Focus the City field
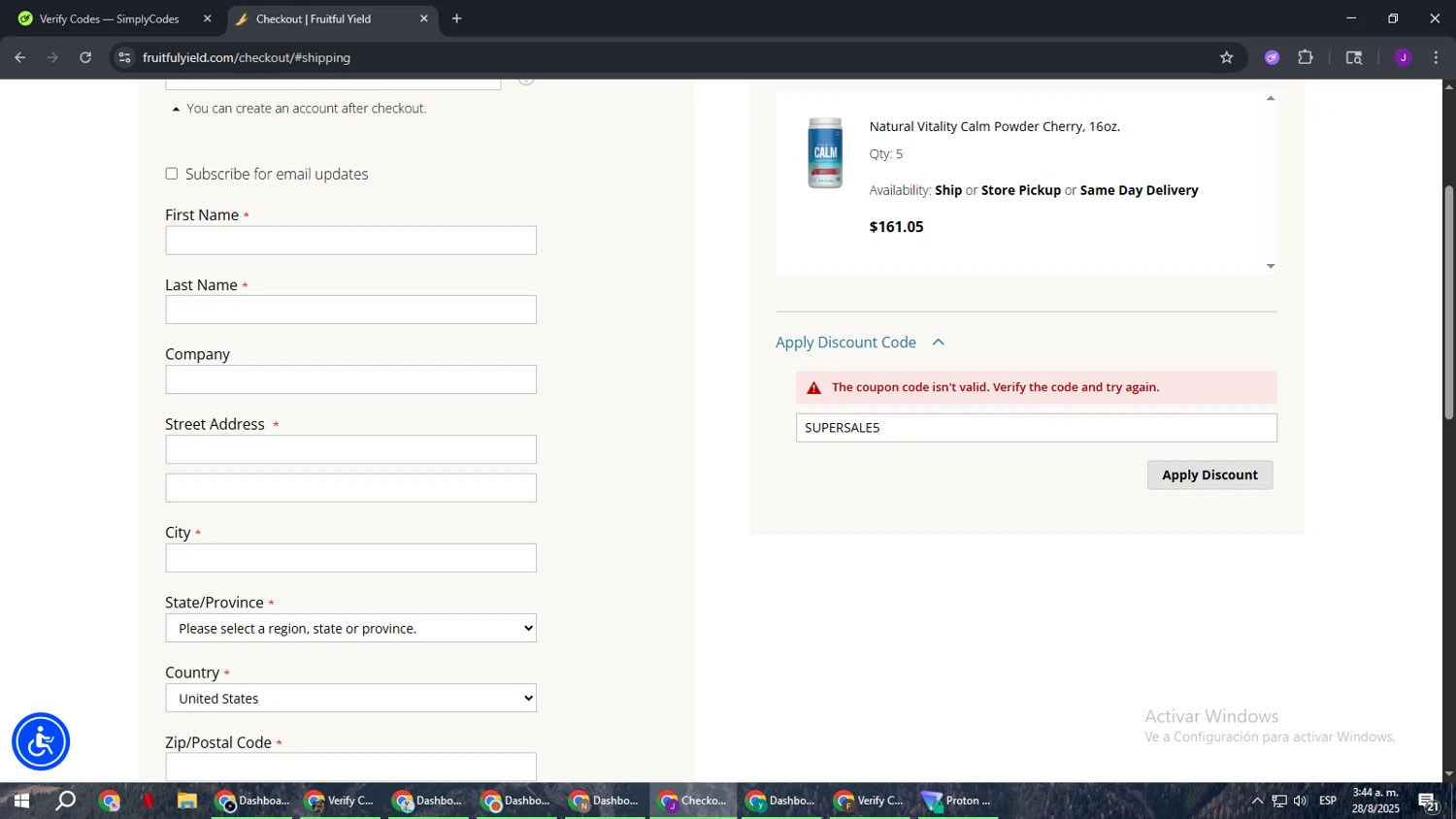This screenshot has height=819, width=1456. pyautogui.click(x=350, y=558)
